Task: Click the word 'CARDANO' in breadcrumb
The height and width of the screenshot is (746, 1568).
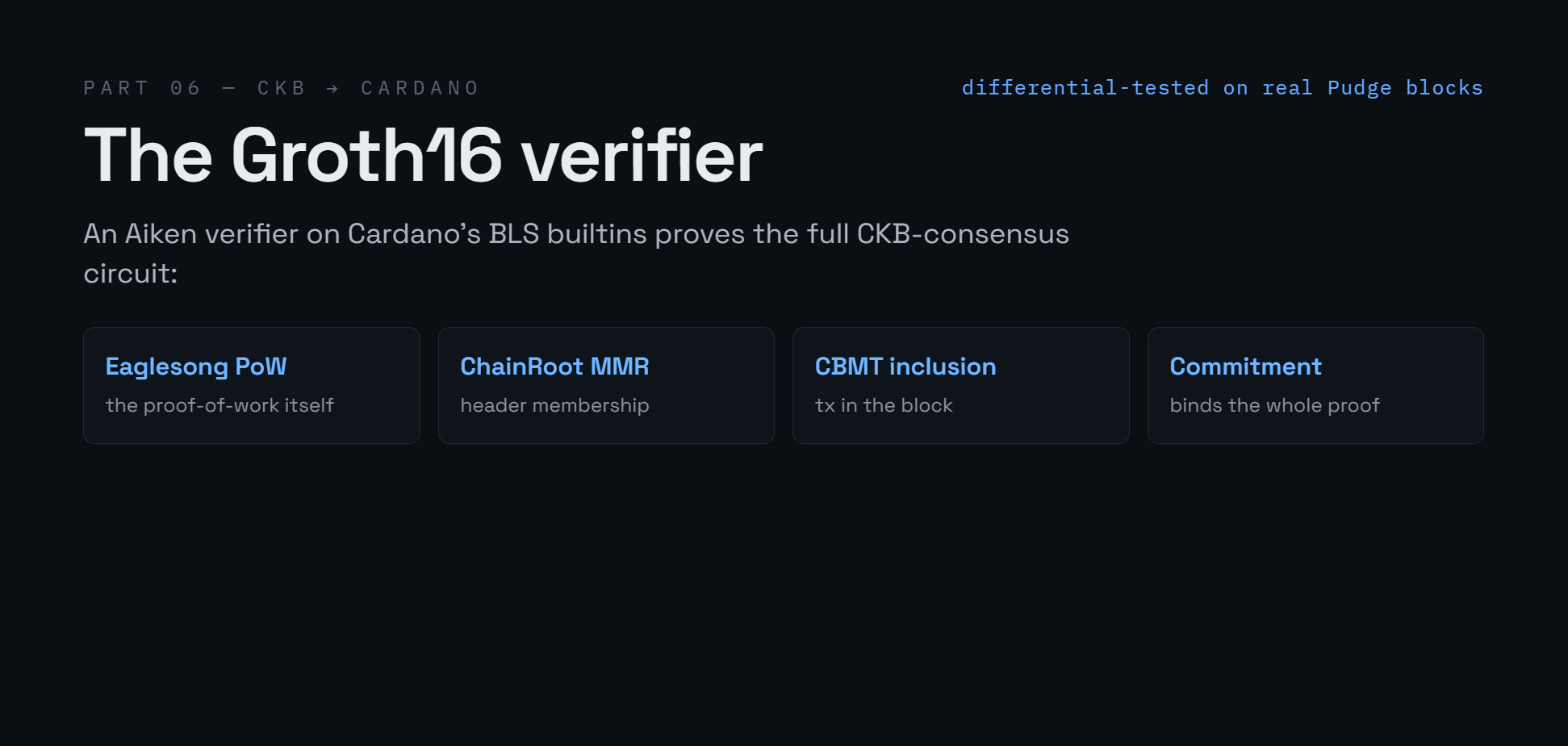Action: tap(420, 88)
